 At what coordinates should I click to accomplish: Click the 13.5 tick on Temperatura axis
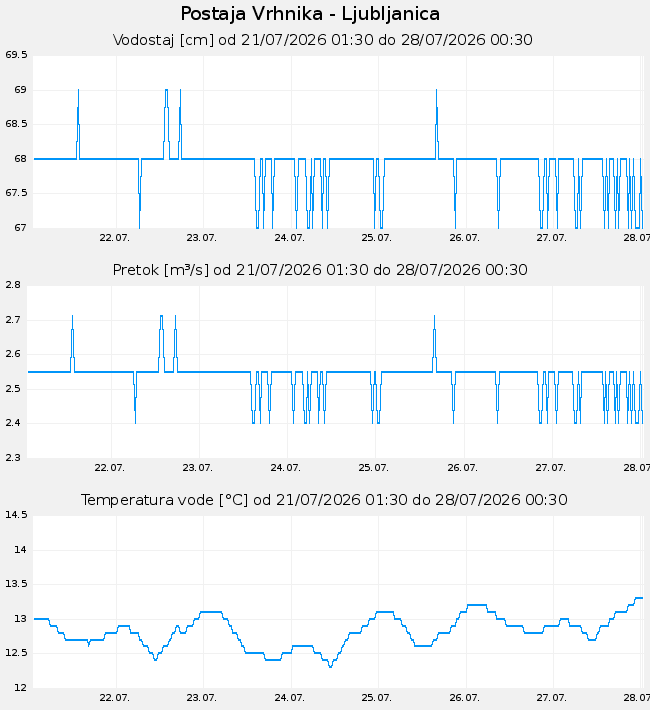16,584
